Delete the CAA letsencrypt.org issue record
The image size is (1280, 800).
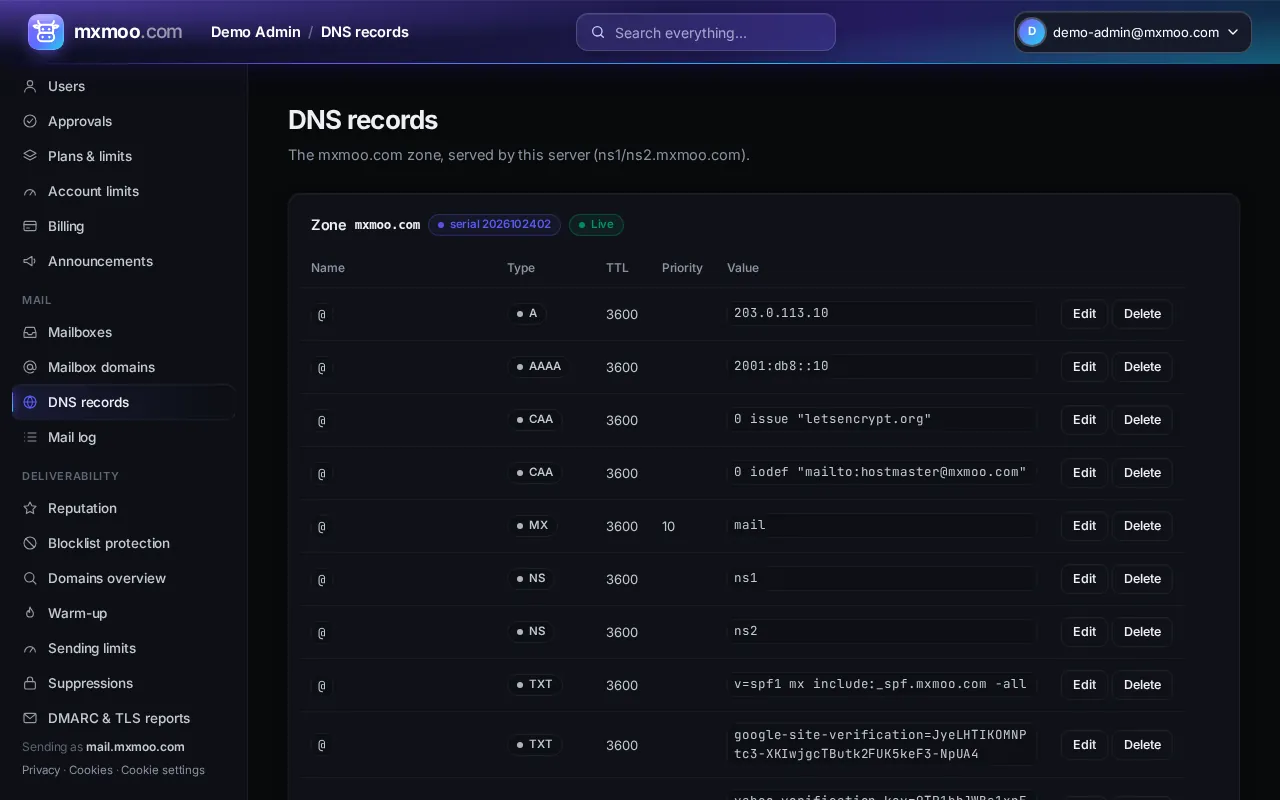click(1142, 420)
